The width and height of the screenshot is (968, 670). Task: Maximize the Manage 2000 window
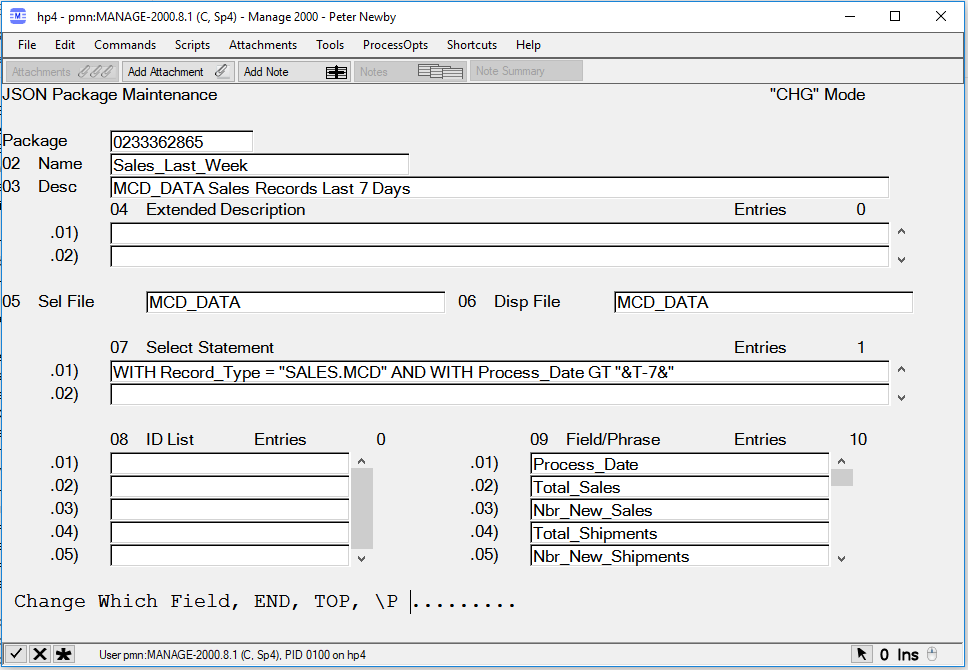tap(895, 17)
